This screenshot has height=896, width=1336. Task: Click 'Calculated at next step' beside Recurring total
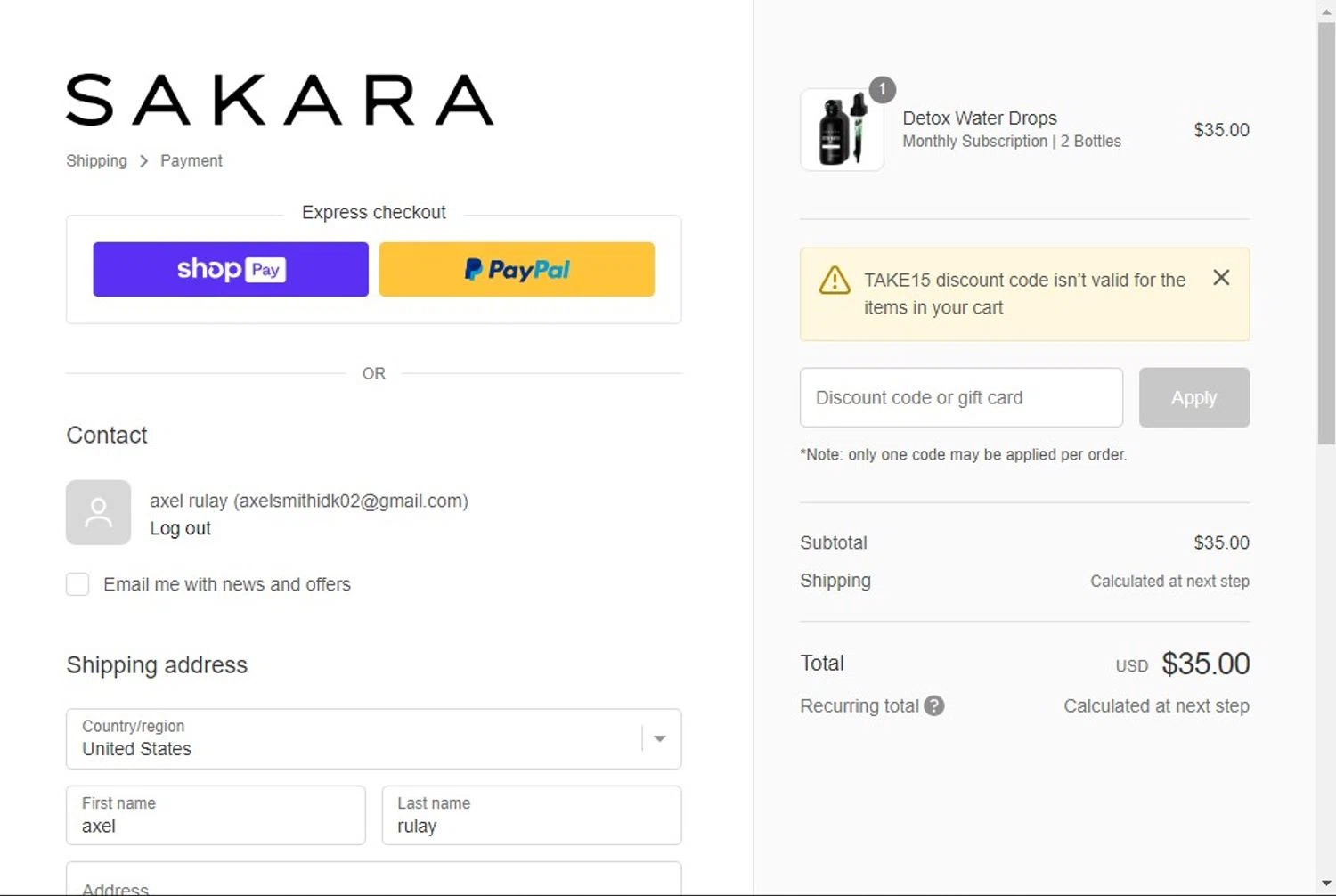coord(1156,706)
